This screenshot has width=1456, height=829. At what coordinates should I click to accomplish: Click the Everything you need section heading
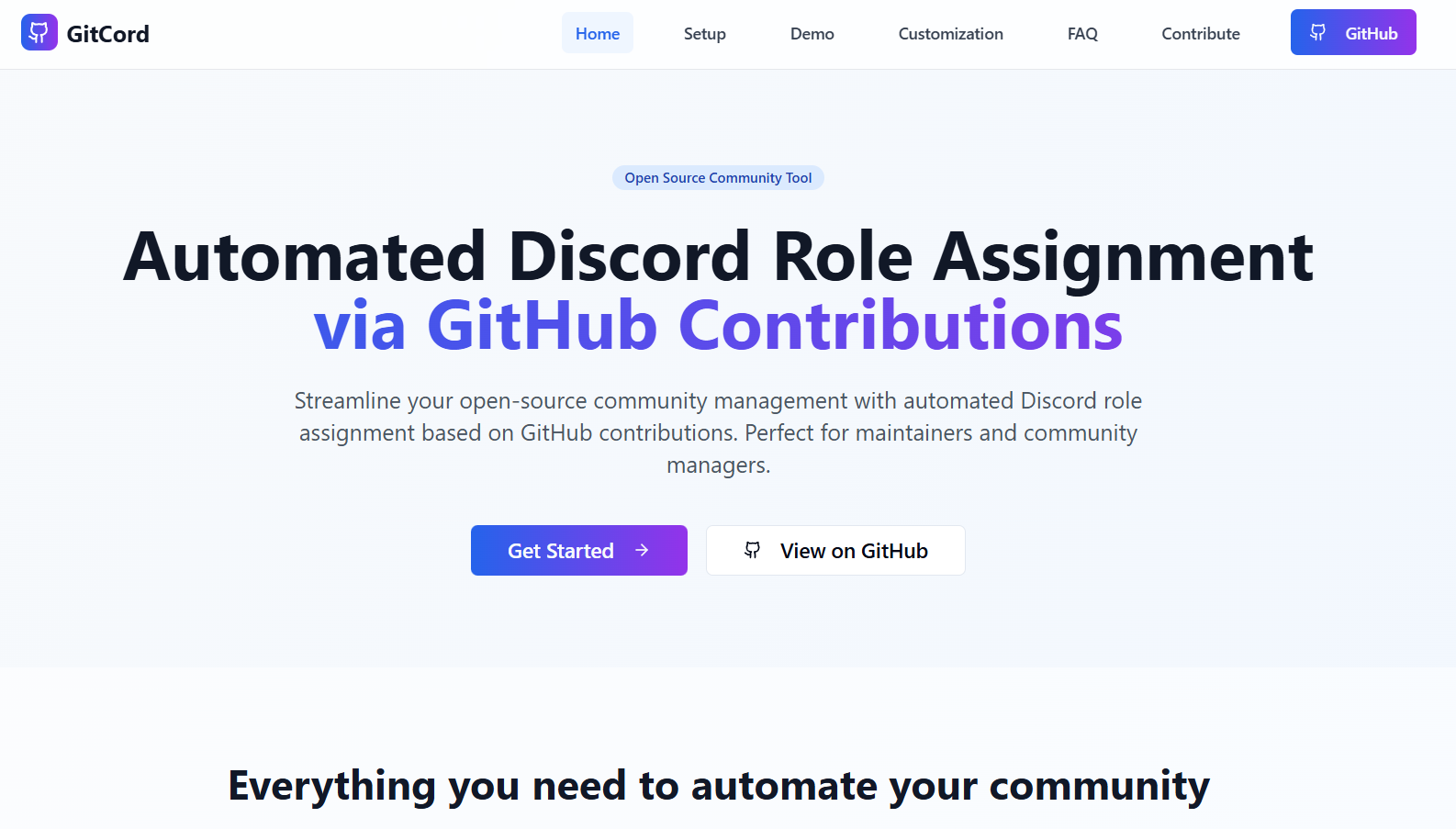pos(718,786)
